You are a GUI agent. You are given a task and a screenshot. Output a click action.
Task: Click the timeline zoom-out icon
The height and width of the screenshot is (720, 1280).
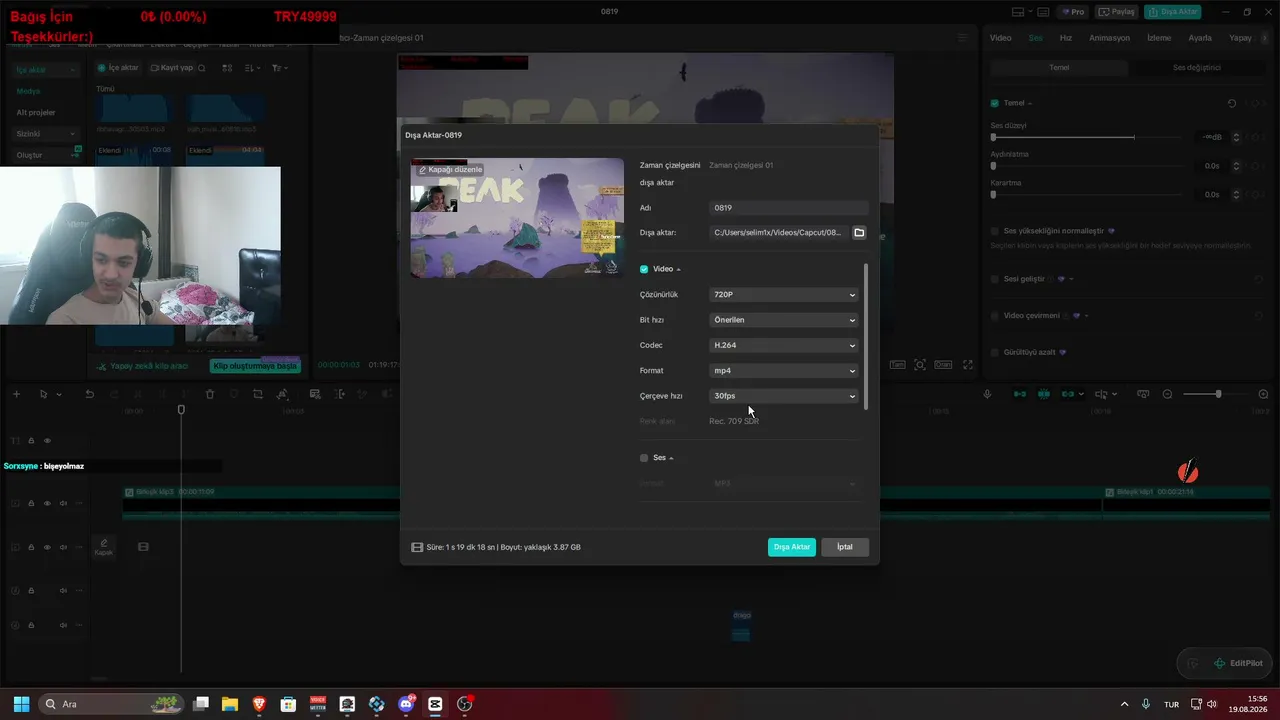[1167, 394]
